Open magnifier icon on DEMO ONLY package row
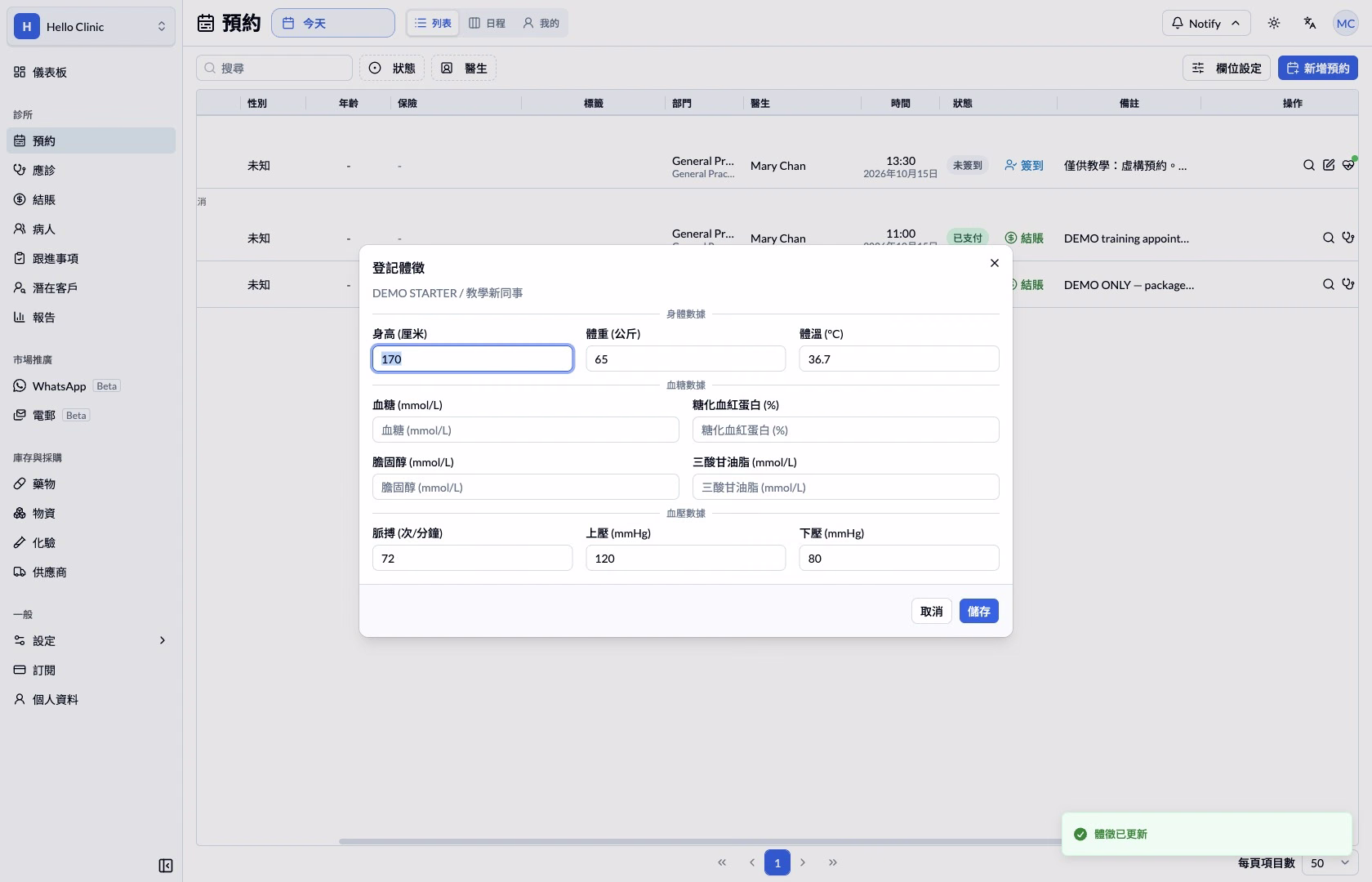Screen dimensions: 1372x882 click(x=1329, y=284)
